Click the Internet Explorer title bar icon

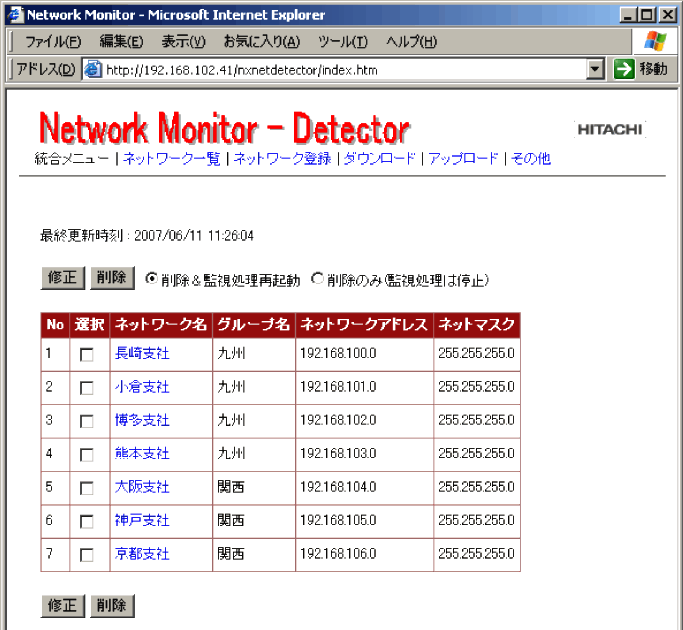15,14
